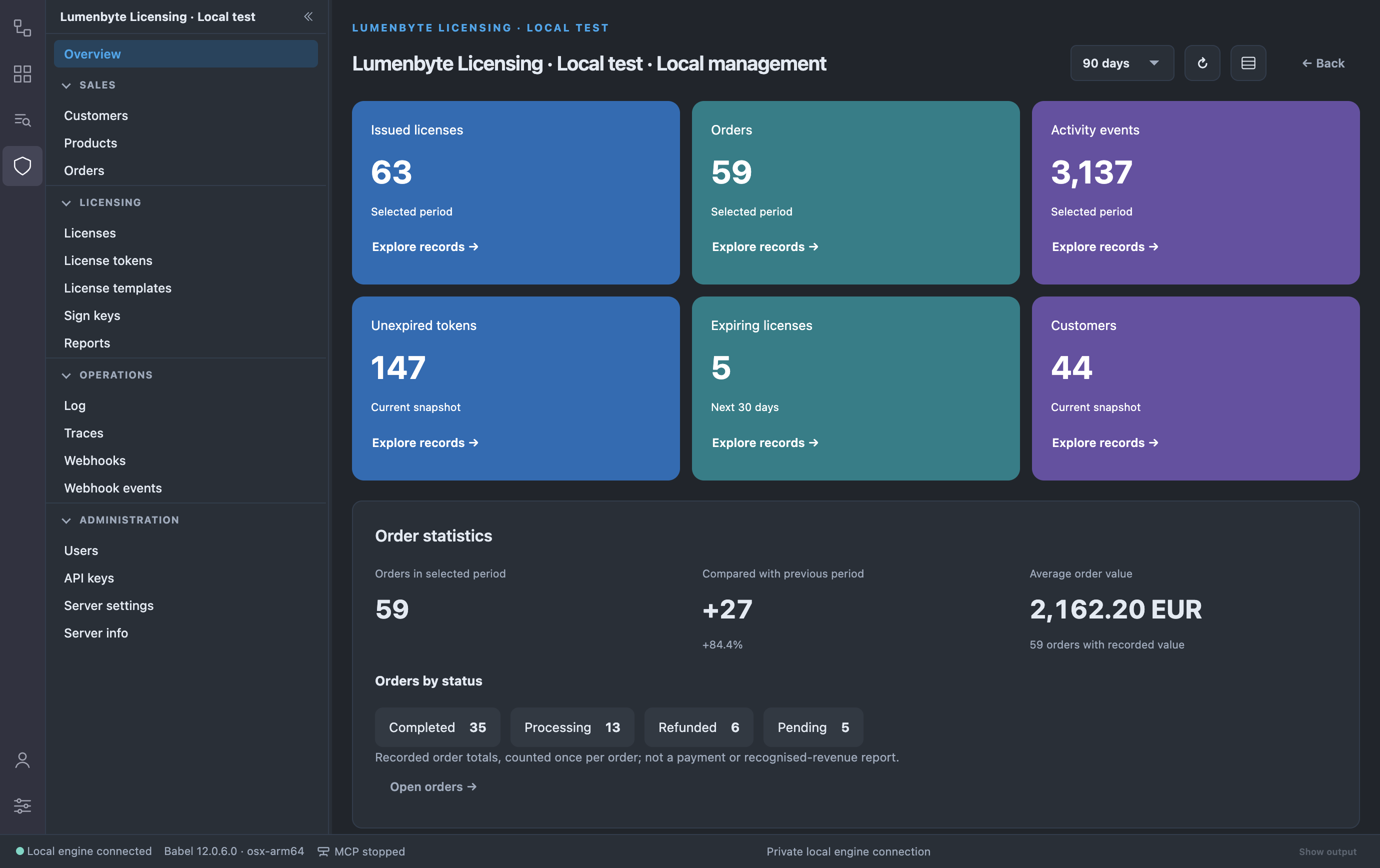Viewport: 1380px width, 868px height.
Task: Open Sign keys in sidebar
Action: [91, 315]
